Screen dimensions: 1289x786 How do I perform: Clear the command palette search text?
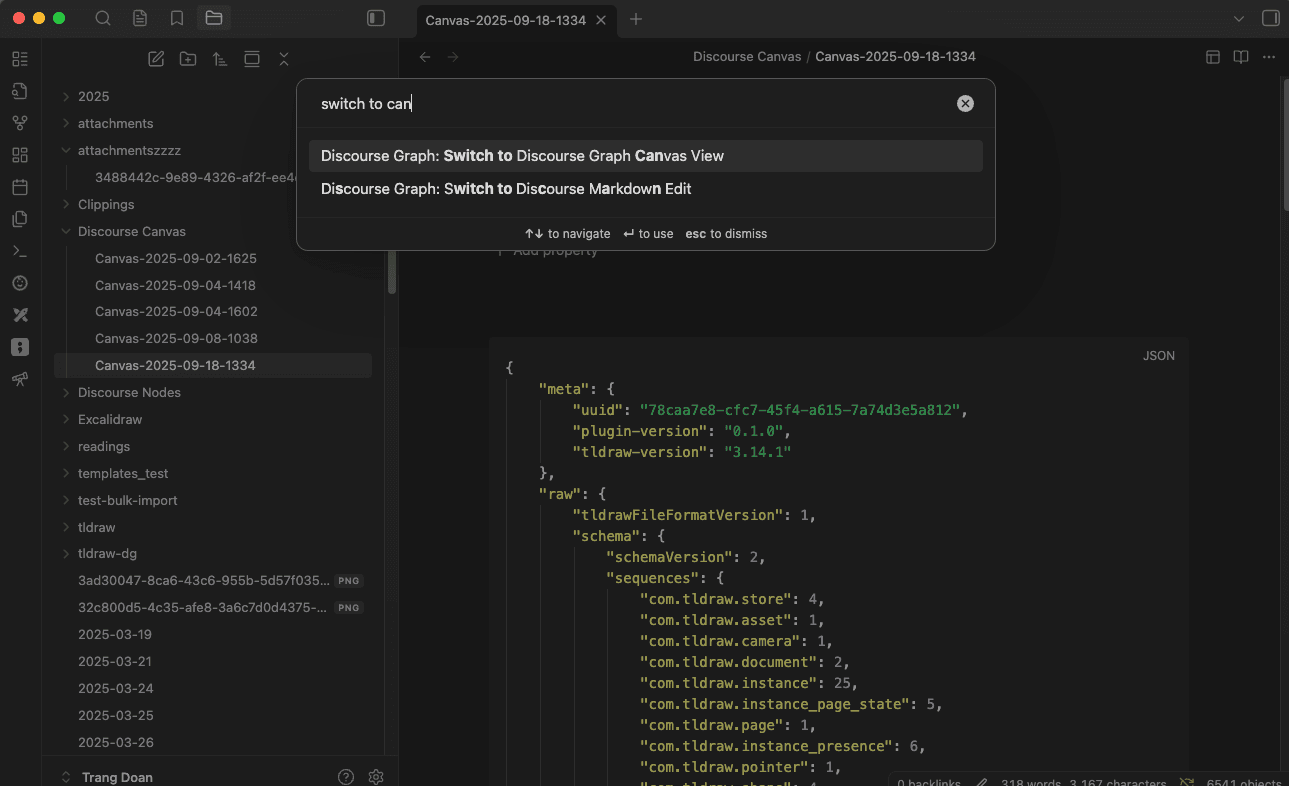click(x=964, y=102)
